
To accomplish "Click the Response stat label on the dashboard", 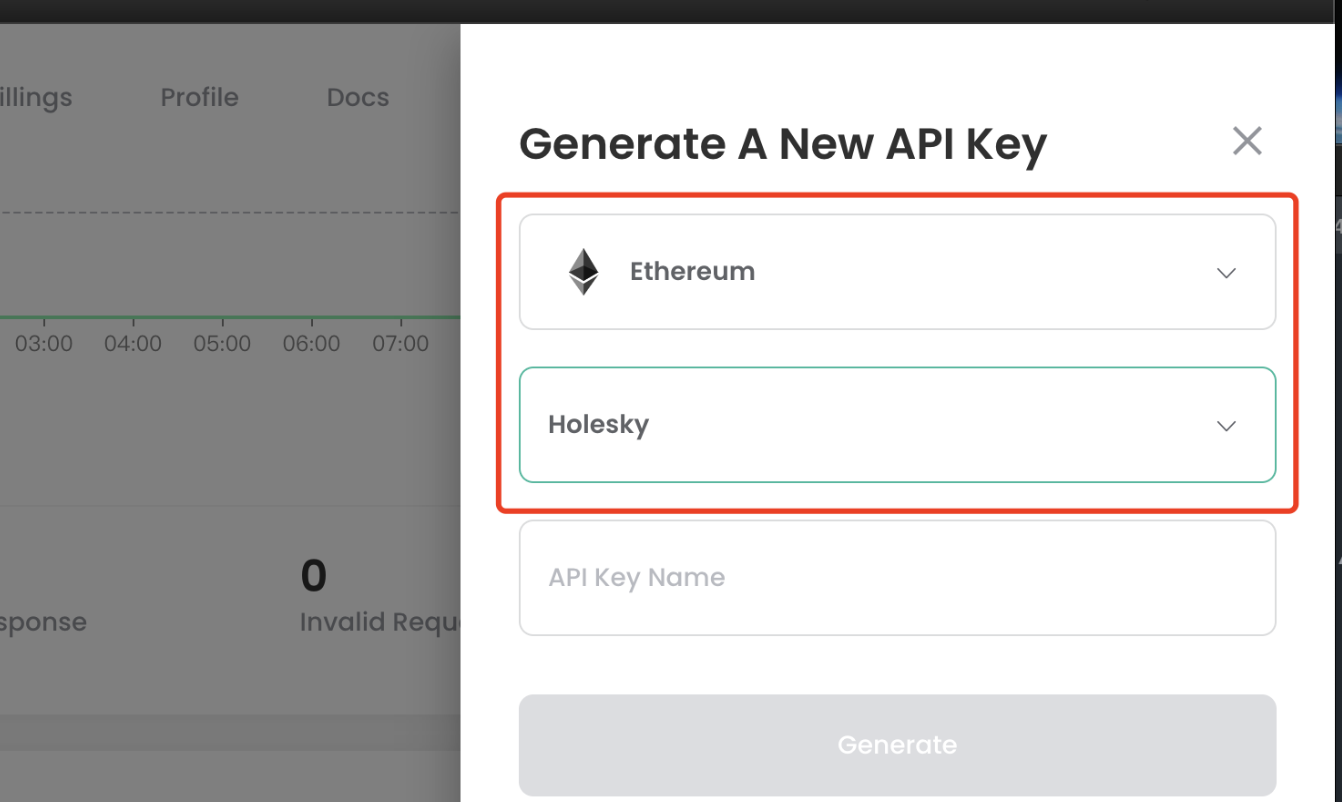I will tap(43, 622).
